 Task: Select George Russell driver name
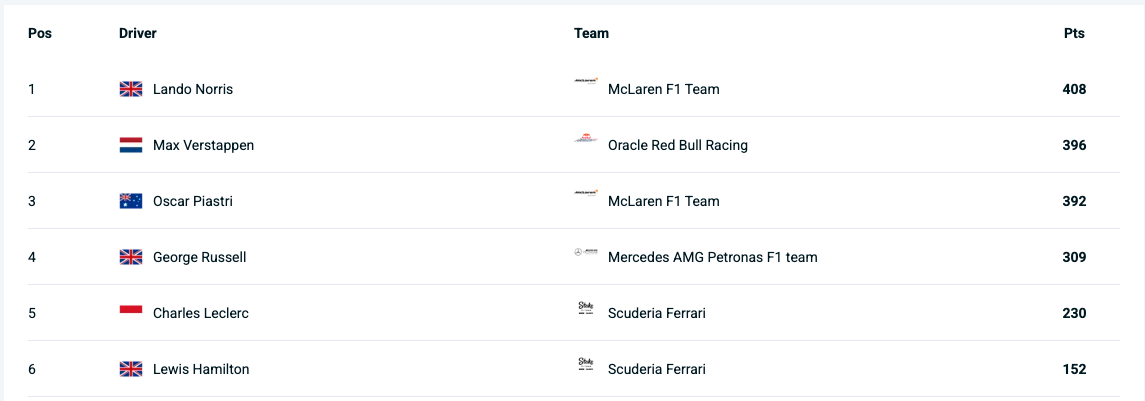point(199,257)
